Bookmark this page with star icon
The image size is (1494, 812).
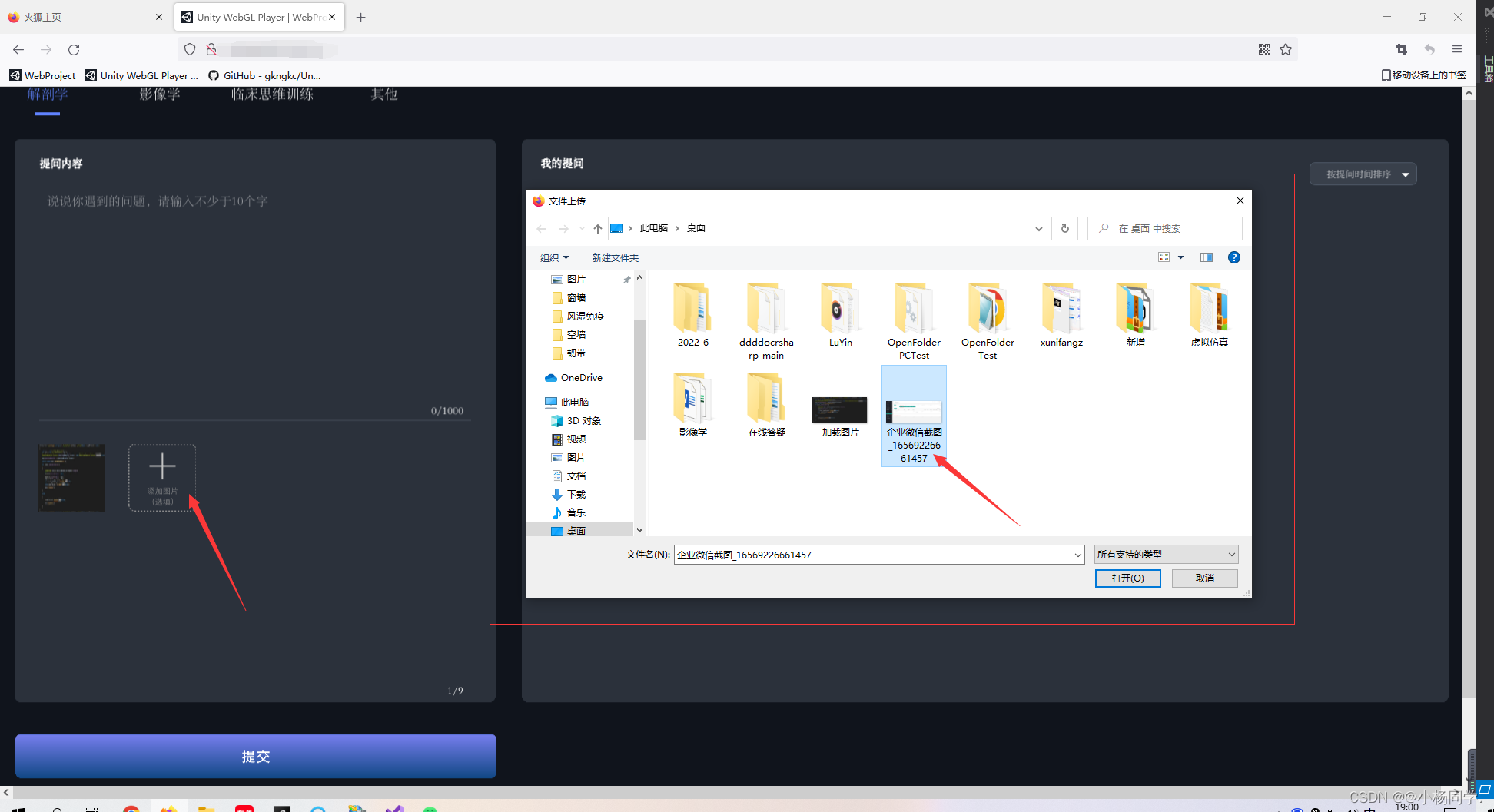1286,49
